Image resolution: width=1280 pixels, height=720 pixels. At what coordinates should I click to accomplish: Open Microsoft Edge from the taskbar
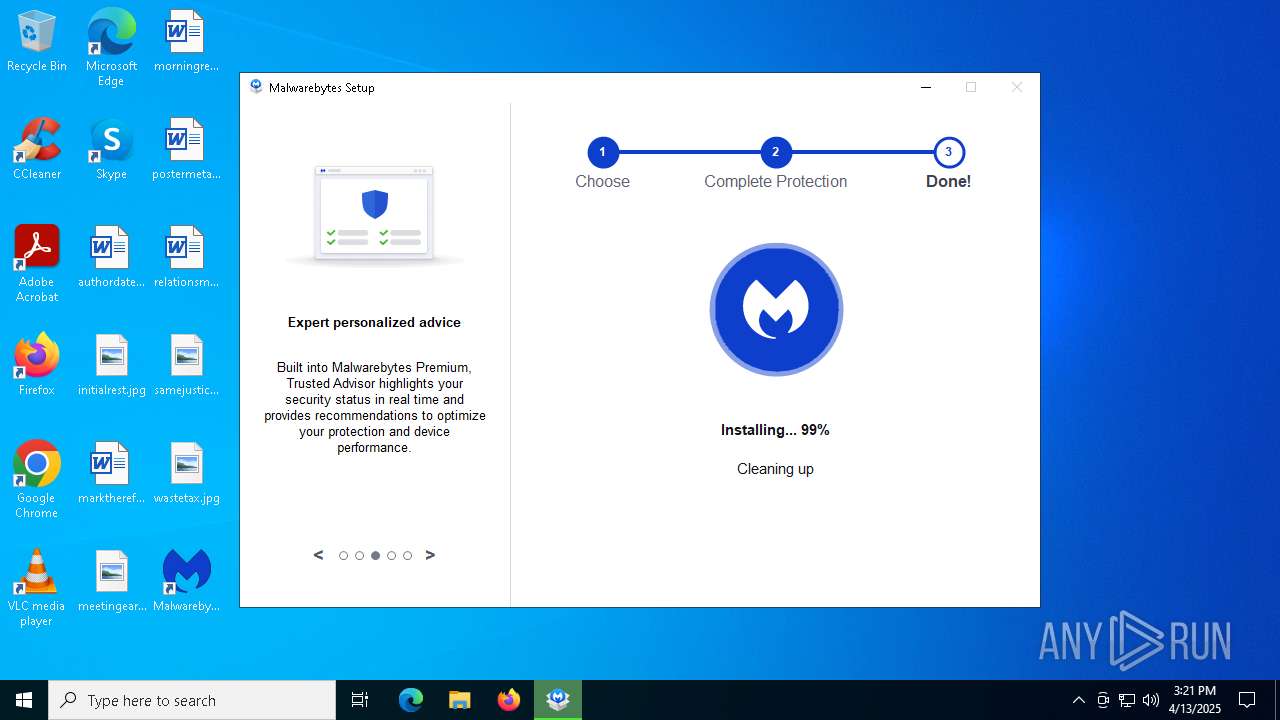tap(411, 700)
